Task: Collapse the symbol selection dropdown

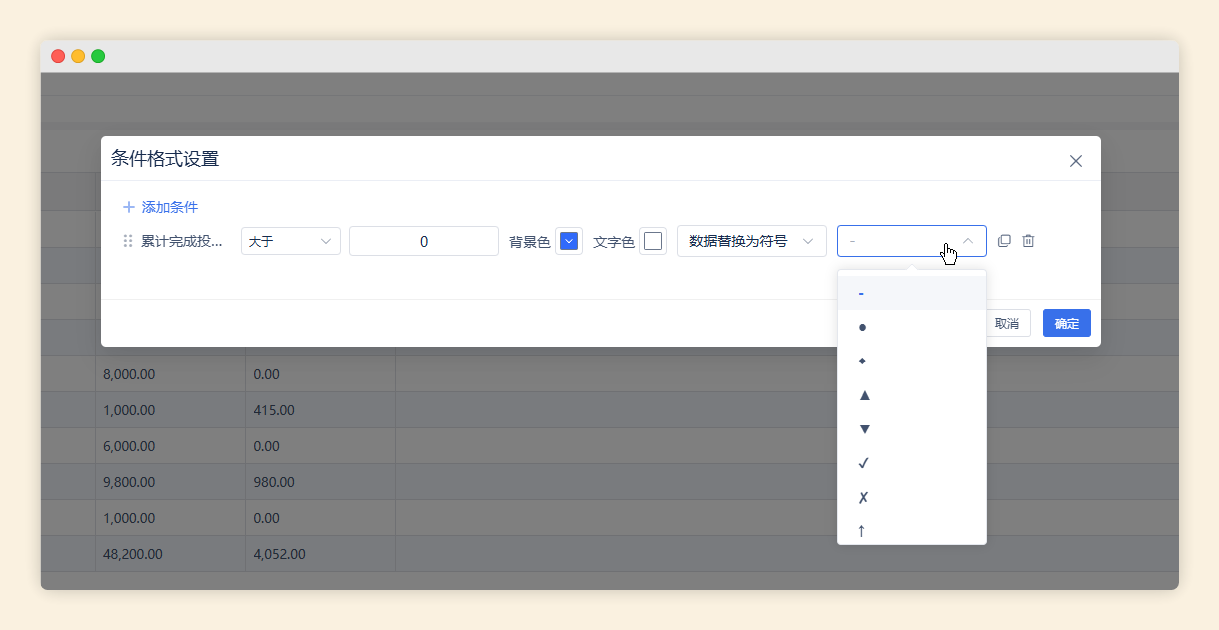Action: tap(968, 241)
